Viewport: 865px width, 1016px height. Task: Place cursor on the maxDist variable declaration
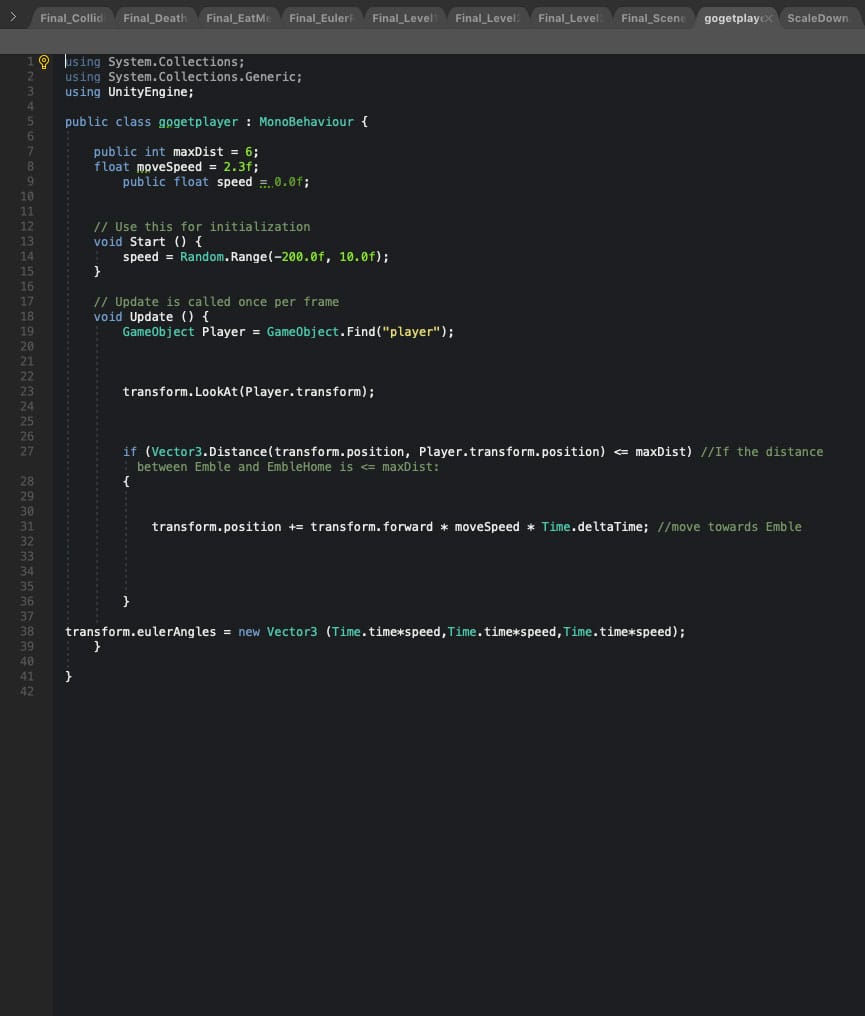(198, 152)
